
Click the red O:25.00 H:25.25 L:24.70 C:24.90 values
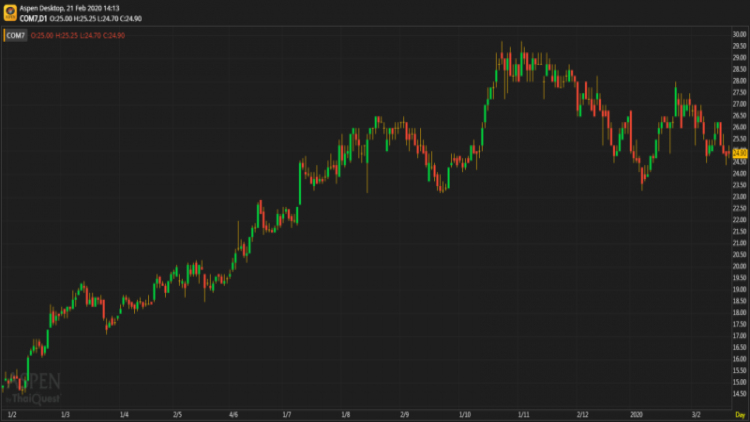click(78, 35)
